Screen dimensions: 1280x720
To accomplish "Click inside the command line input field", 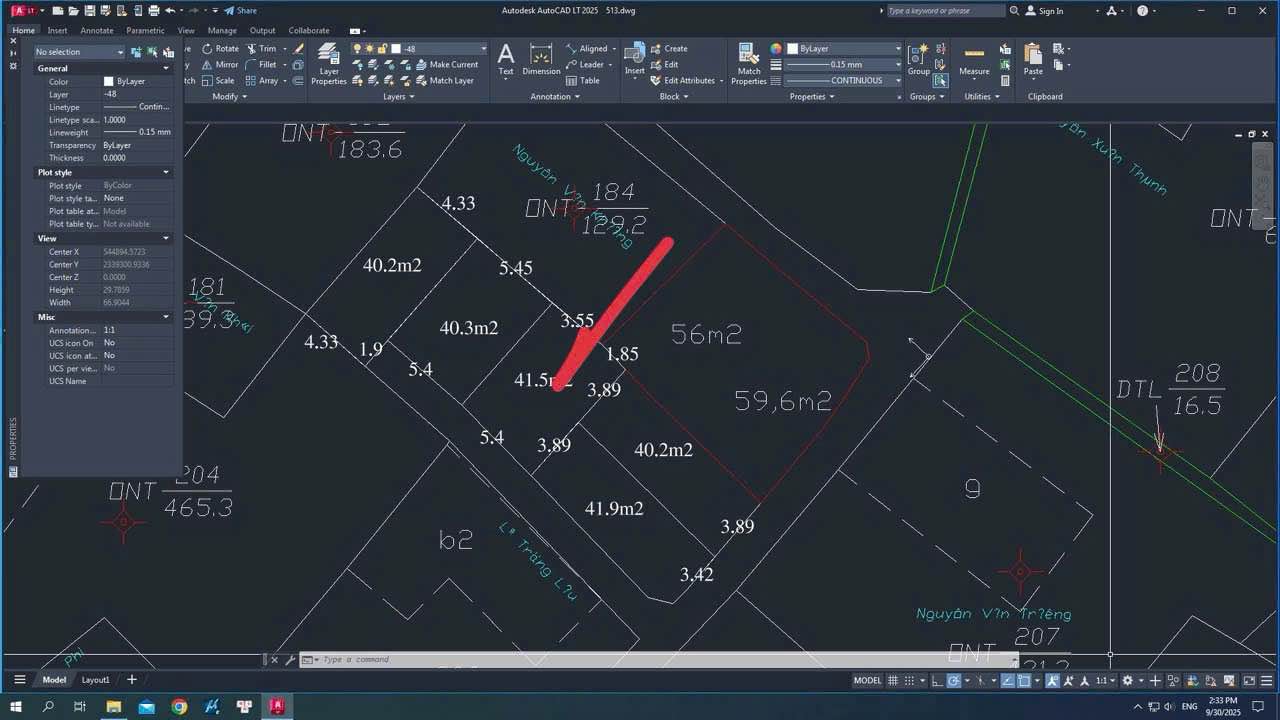I will tap(450, 659).
